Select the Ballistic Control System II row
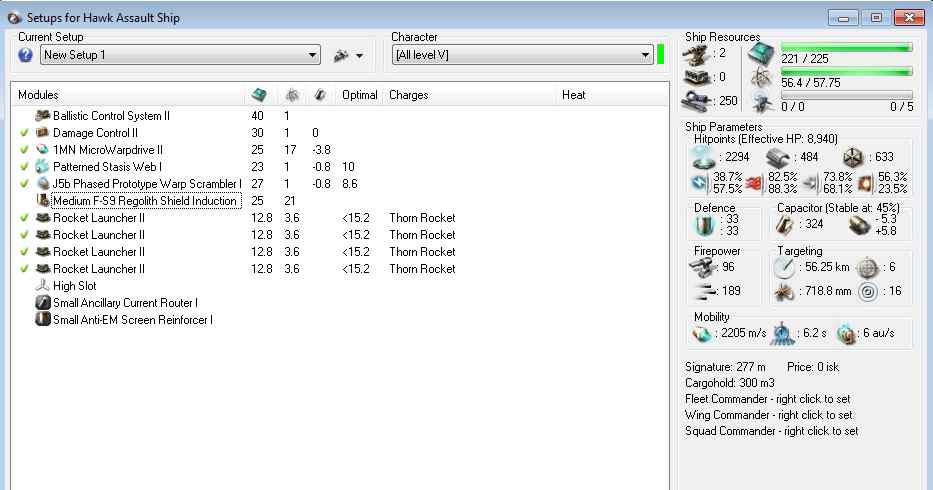The image size is (933, 490). [x=339, y=116]
